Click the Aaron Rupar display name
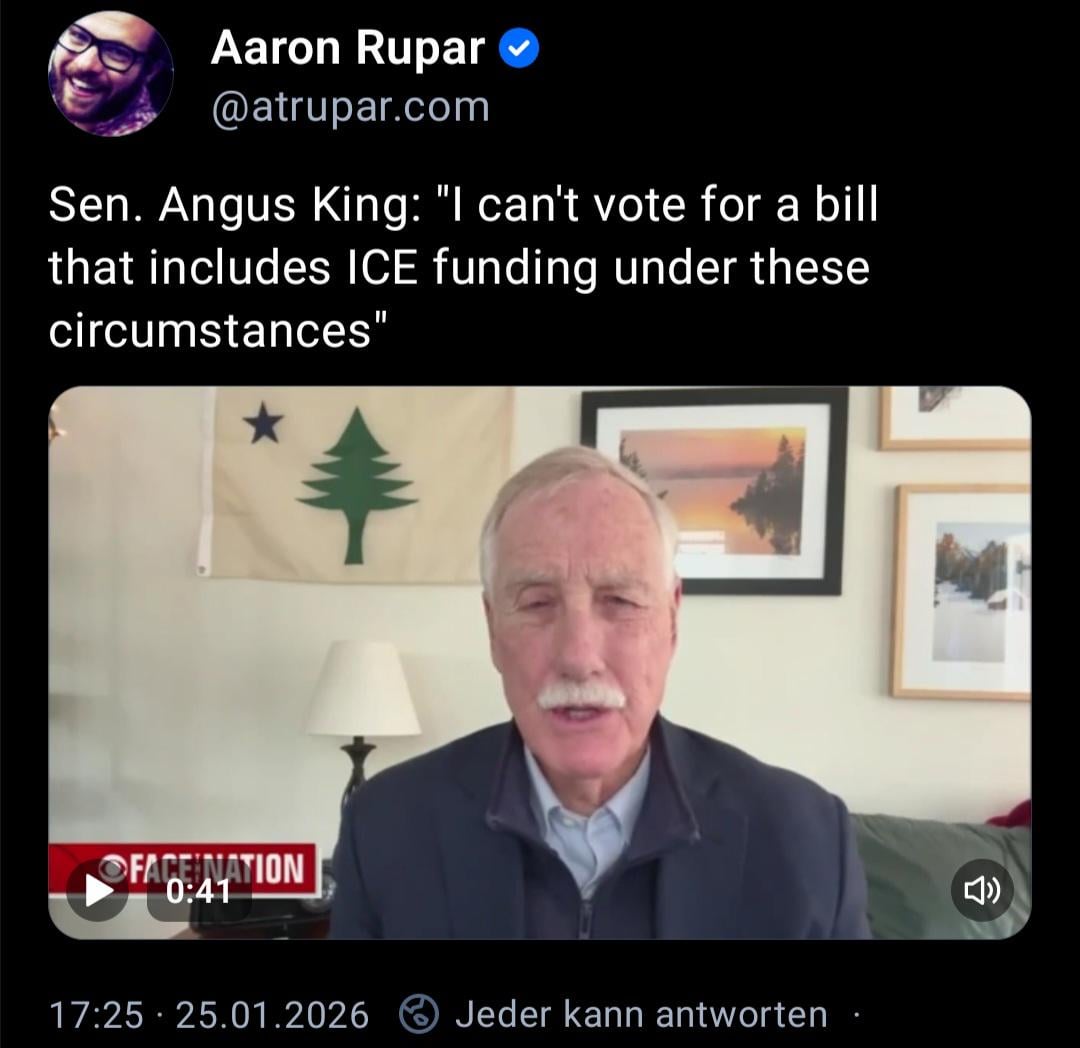This screenshot has width=1080, height=1048. 348,48
